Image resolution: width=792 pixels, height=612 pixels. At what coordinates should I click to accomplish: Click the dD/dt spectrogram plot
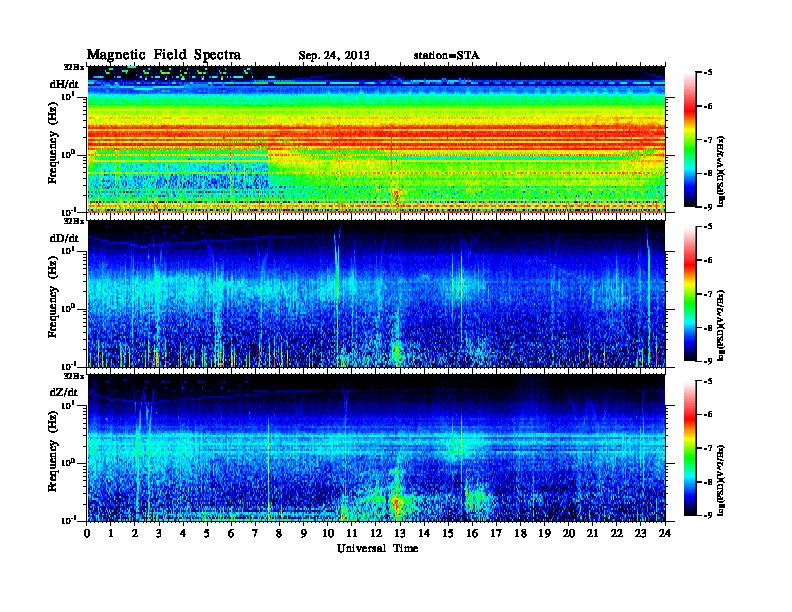376,294
